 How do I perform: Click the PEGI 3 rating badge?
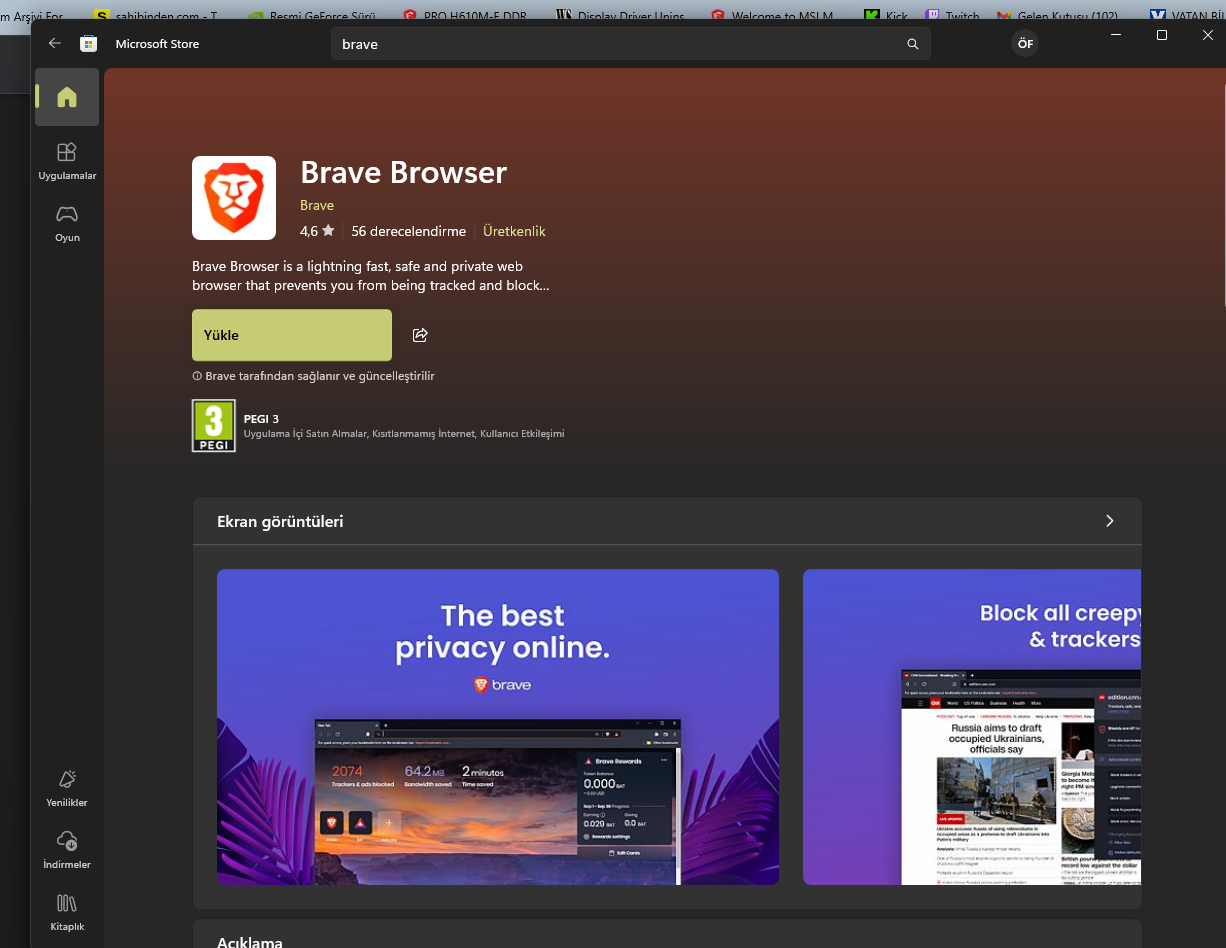pyautogui.click(x=214, y=426)
